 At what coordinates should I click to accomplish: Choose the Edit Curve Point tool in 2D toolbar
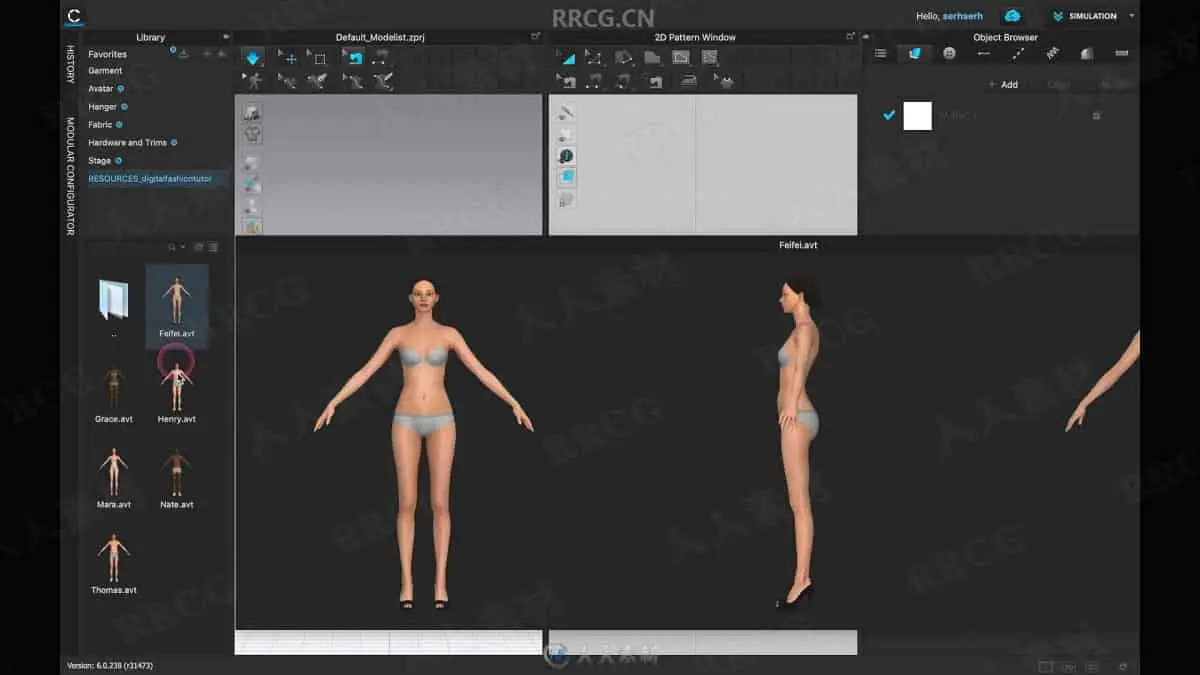(594, 58)
